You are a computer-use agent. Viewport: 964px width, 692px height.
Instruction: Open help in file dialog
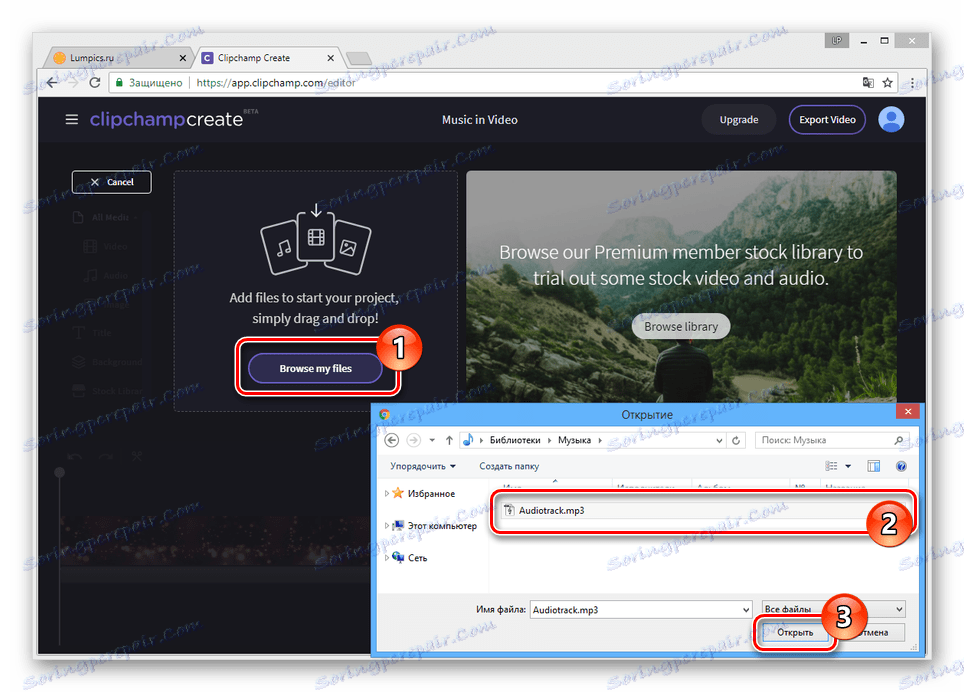pos(901,466)
